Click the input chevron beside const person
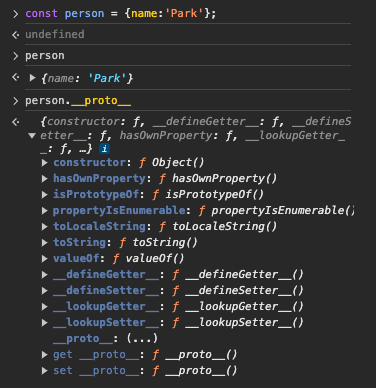376x388 pixels. 15,14
